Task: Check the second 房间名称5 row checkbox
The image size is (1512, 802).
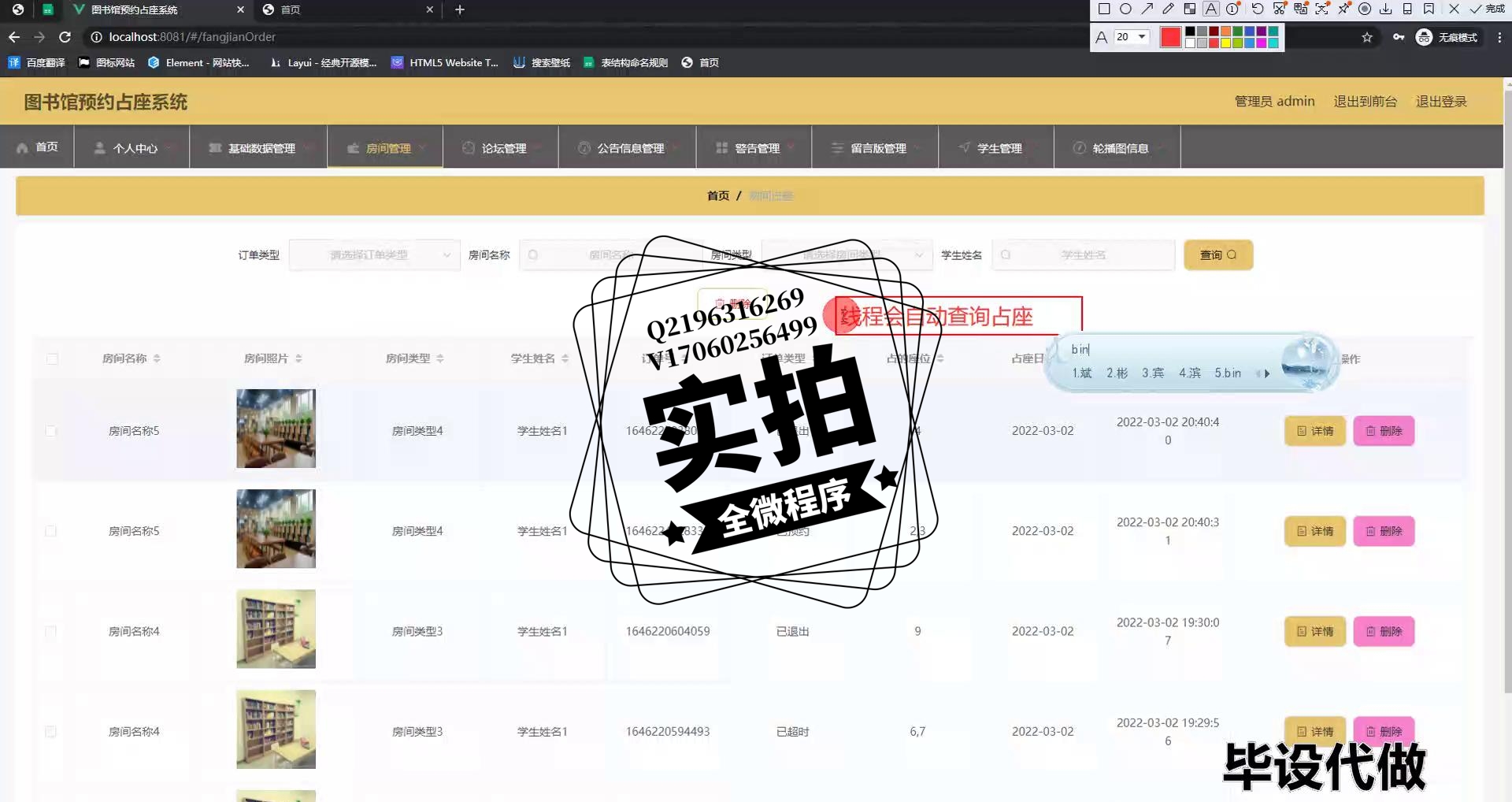Action: 51,531
